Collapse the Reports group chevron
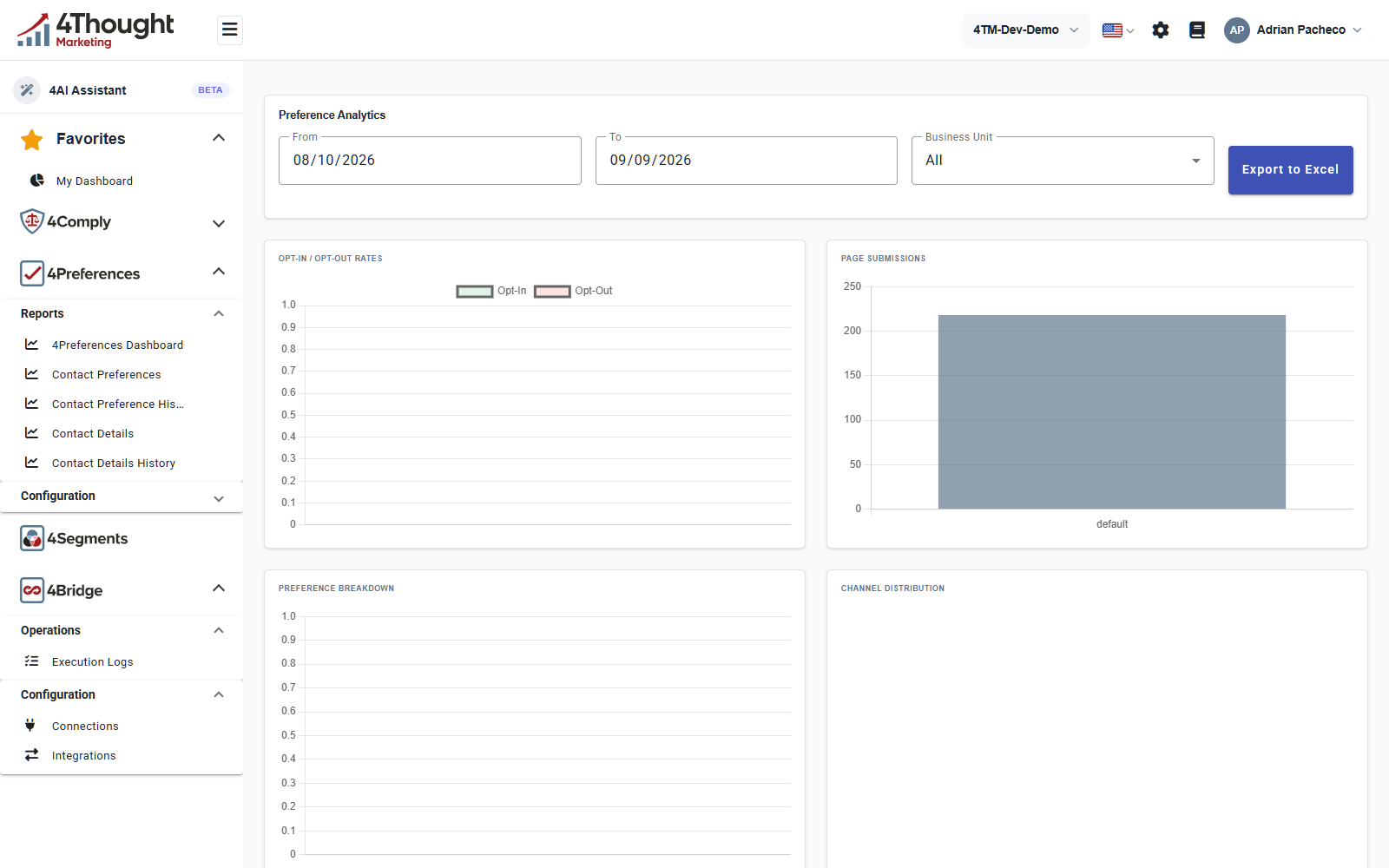1389x868 pixels. pyautogui.click(x=219, y=314)
